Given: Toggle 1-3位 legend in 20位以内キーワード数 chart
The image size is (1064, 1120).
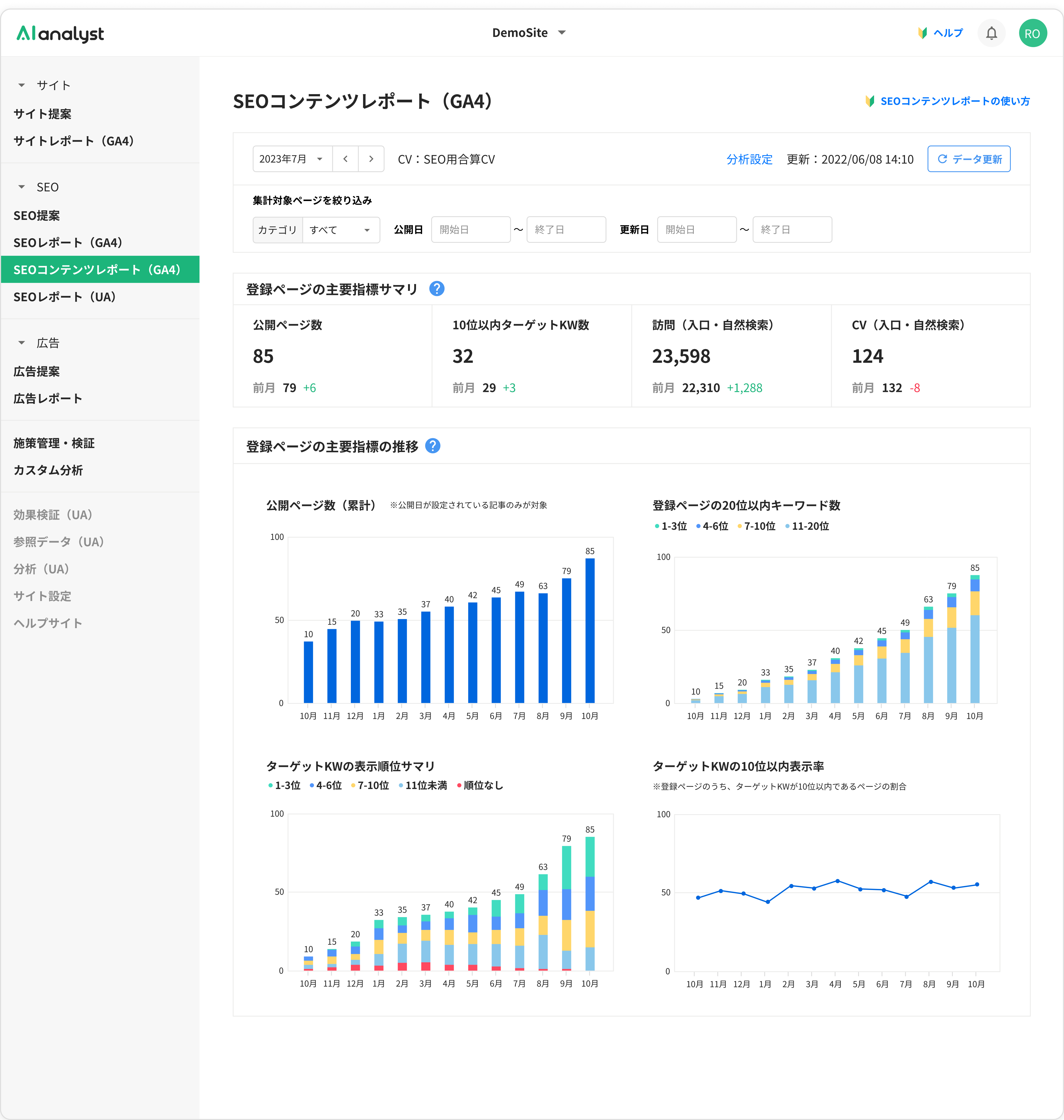Looking at the screenshot, I should point(671,526).
